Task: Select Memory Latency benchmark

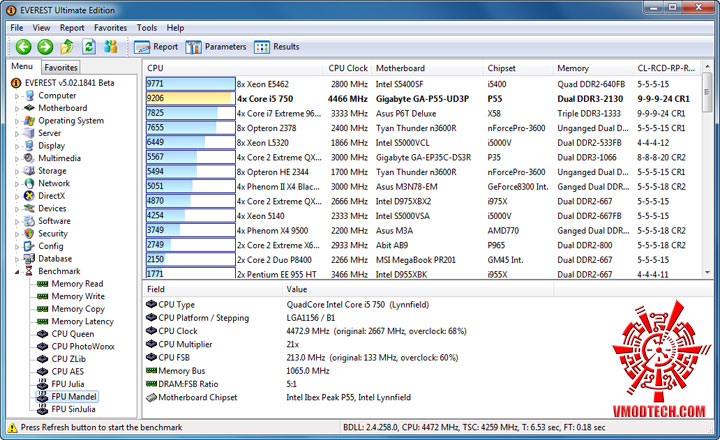Action: 82,322
